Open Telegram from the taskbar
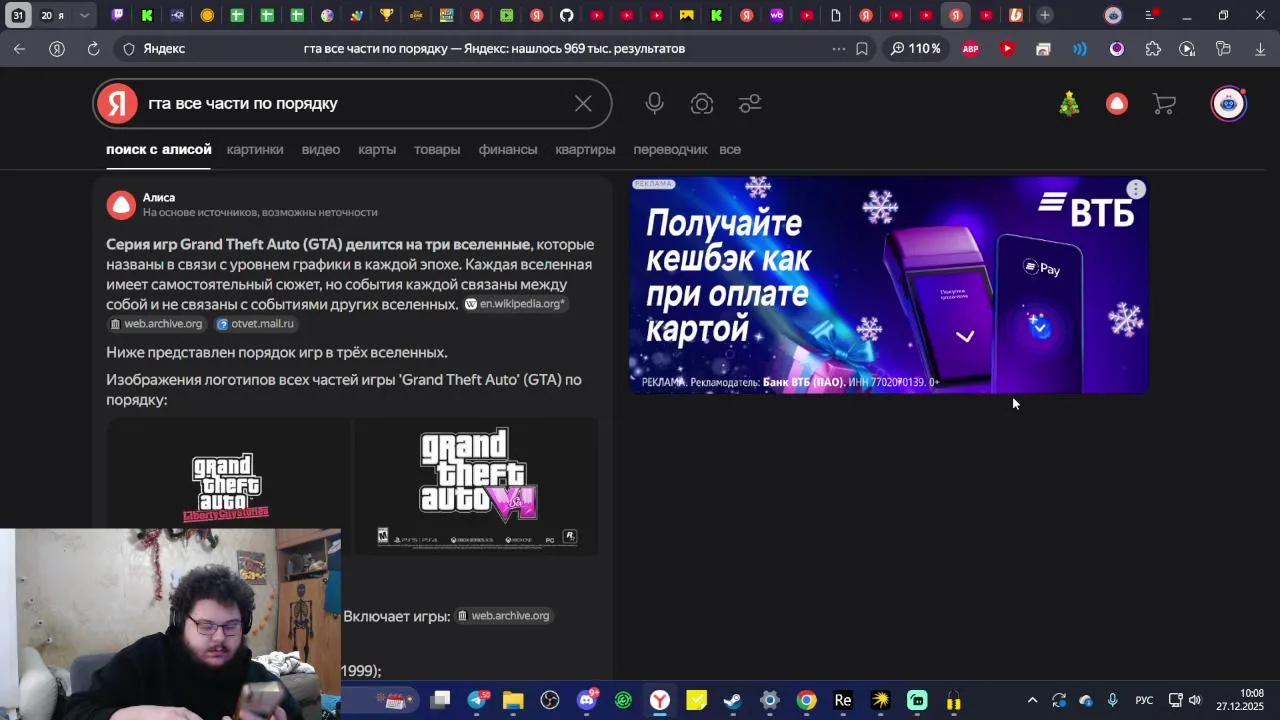1280x720 pixels. [477, 700]
